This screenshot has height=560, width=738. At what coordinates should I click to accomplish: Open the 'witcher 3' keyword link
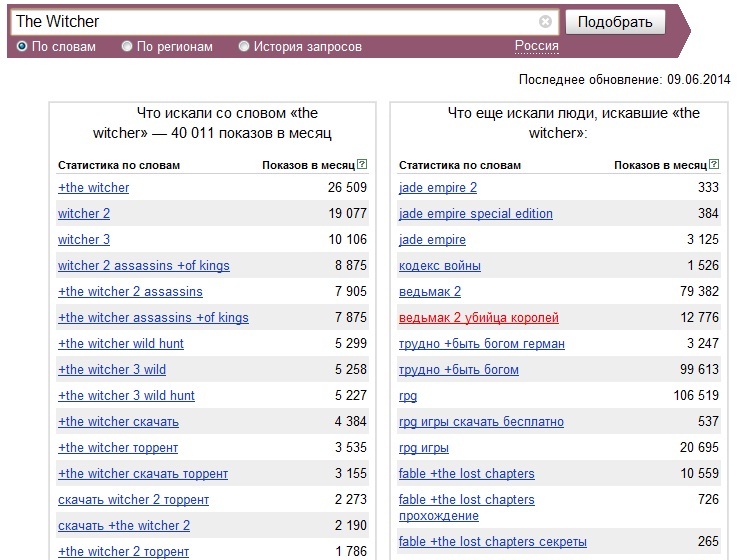pyautogui.click(x=84, y=239)
